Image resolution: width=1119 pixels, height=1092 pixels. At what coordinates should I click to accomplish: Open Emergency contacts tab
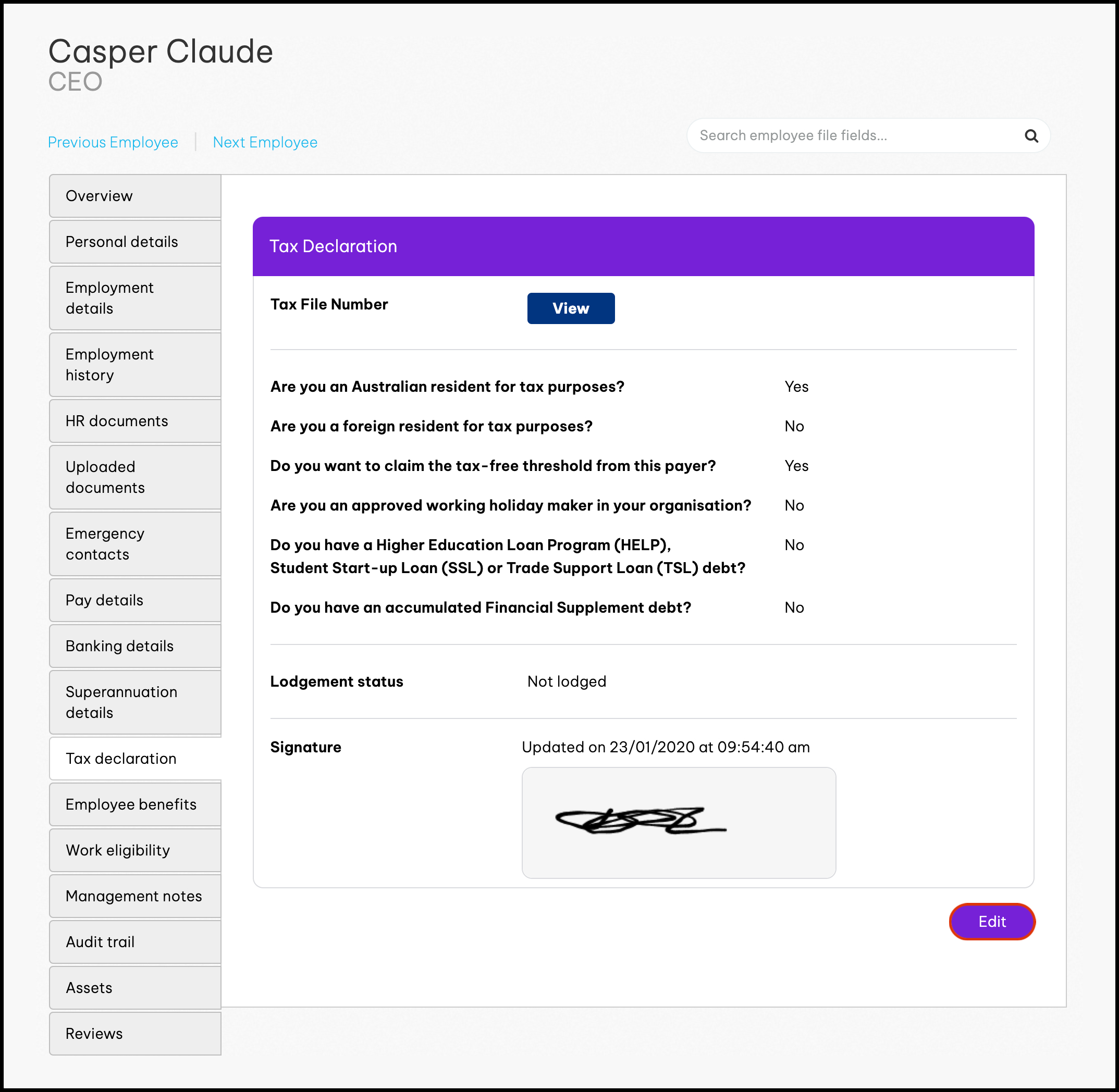[135, 544]
